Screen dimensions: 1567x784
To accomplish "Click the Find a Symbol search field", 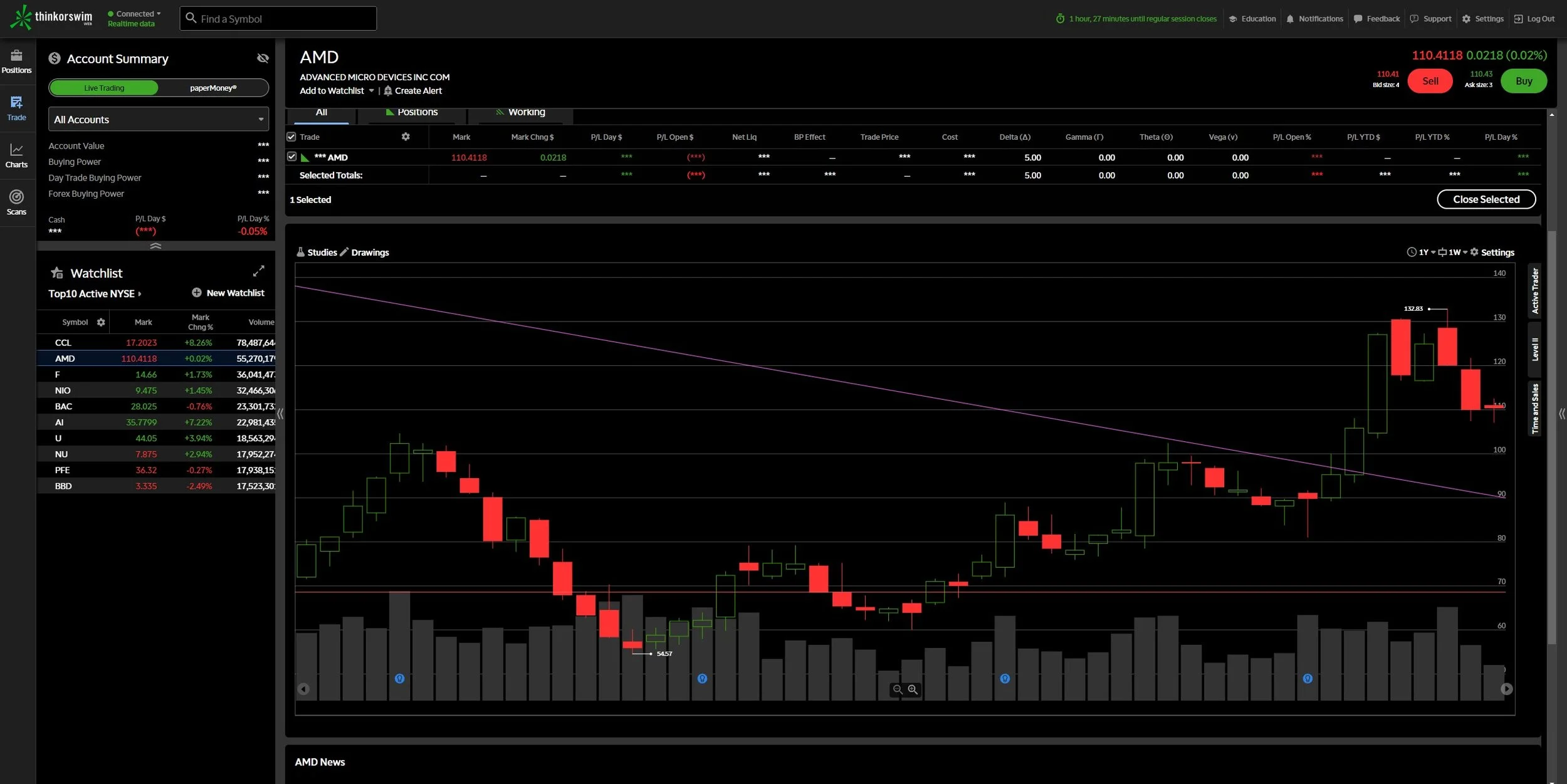I will (278, 18).
